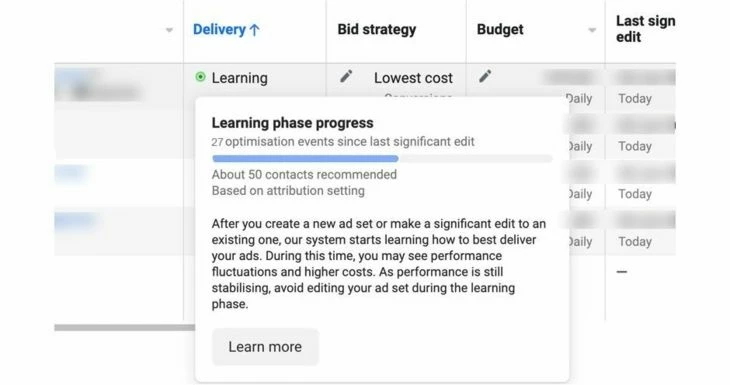Click the Learning delivery status text
730x385 pixels.
(x=239, y=78)
